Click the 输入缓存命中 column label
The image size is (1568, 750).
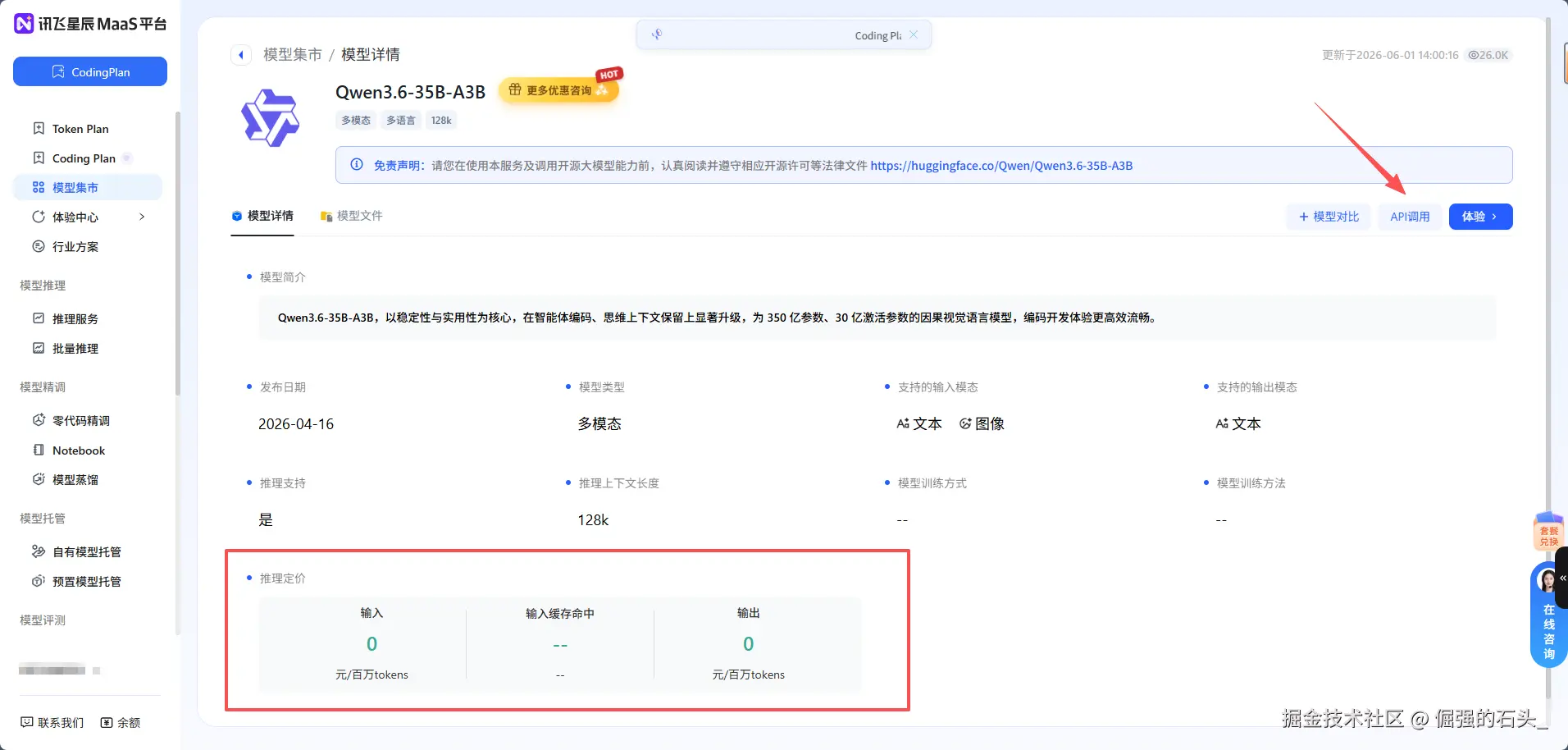click(x=560, y=614)
